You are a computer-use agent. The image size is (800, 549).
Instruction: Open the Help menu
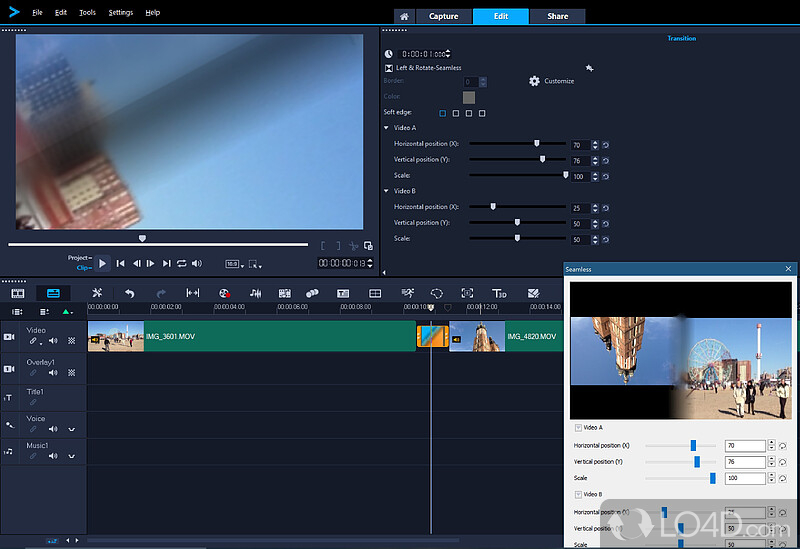153,12
